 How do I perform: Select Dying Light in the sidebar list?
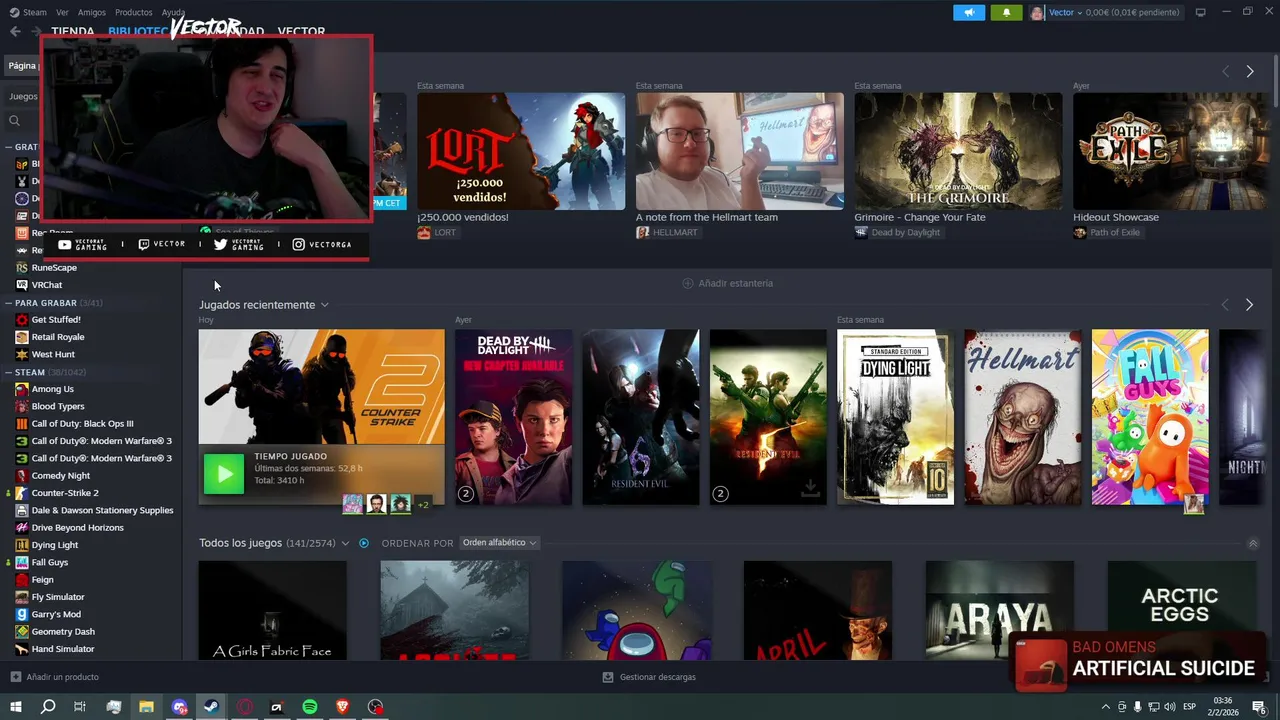55,545
